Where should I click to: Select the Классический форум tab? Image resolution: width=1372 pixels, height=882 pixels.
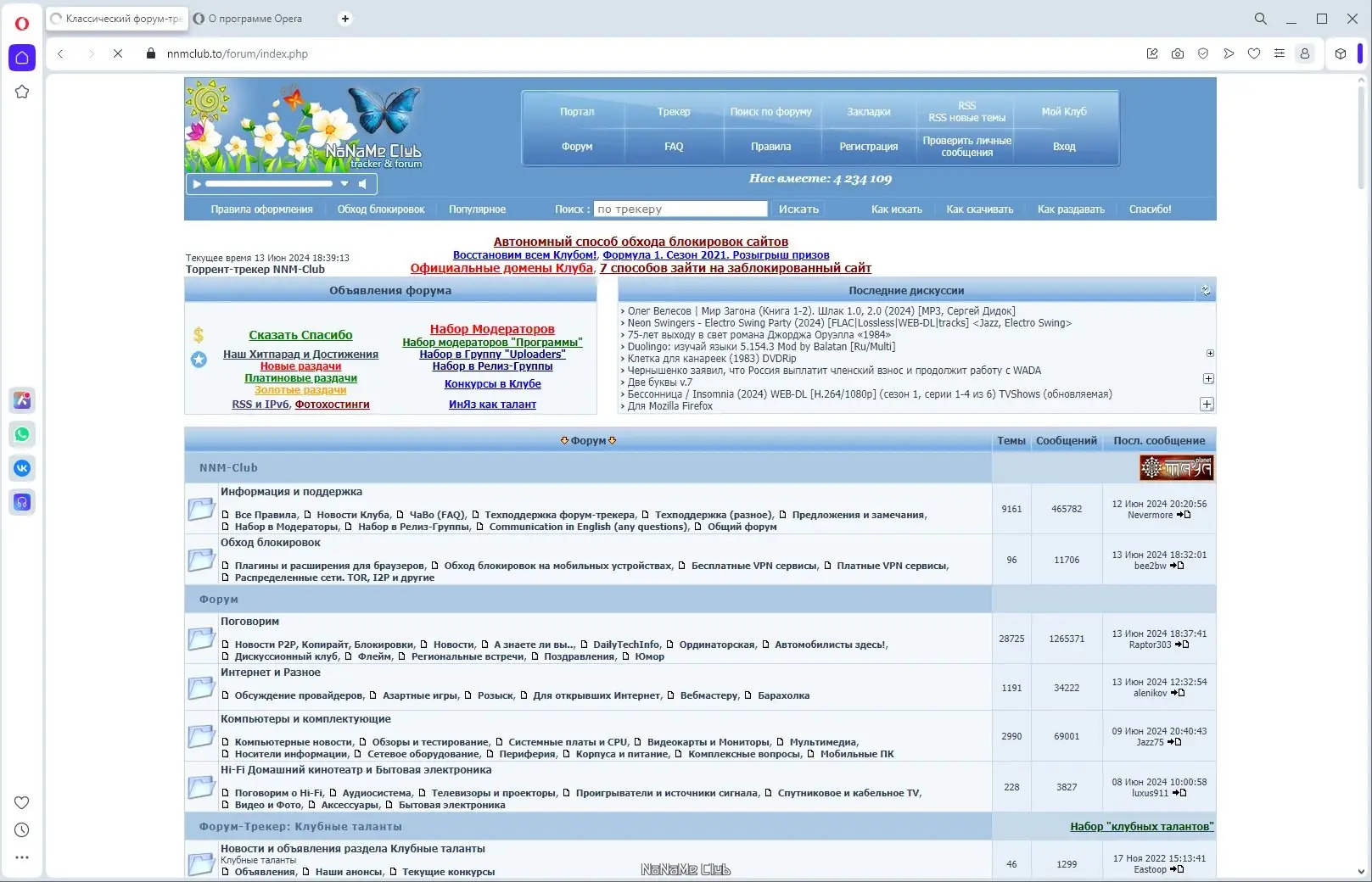point(117,19)
